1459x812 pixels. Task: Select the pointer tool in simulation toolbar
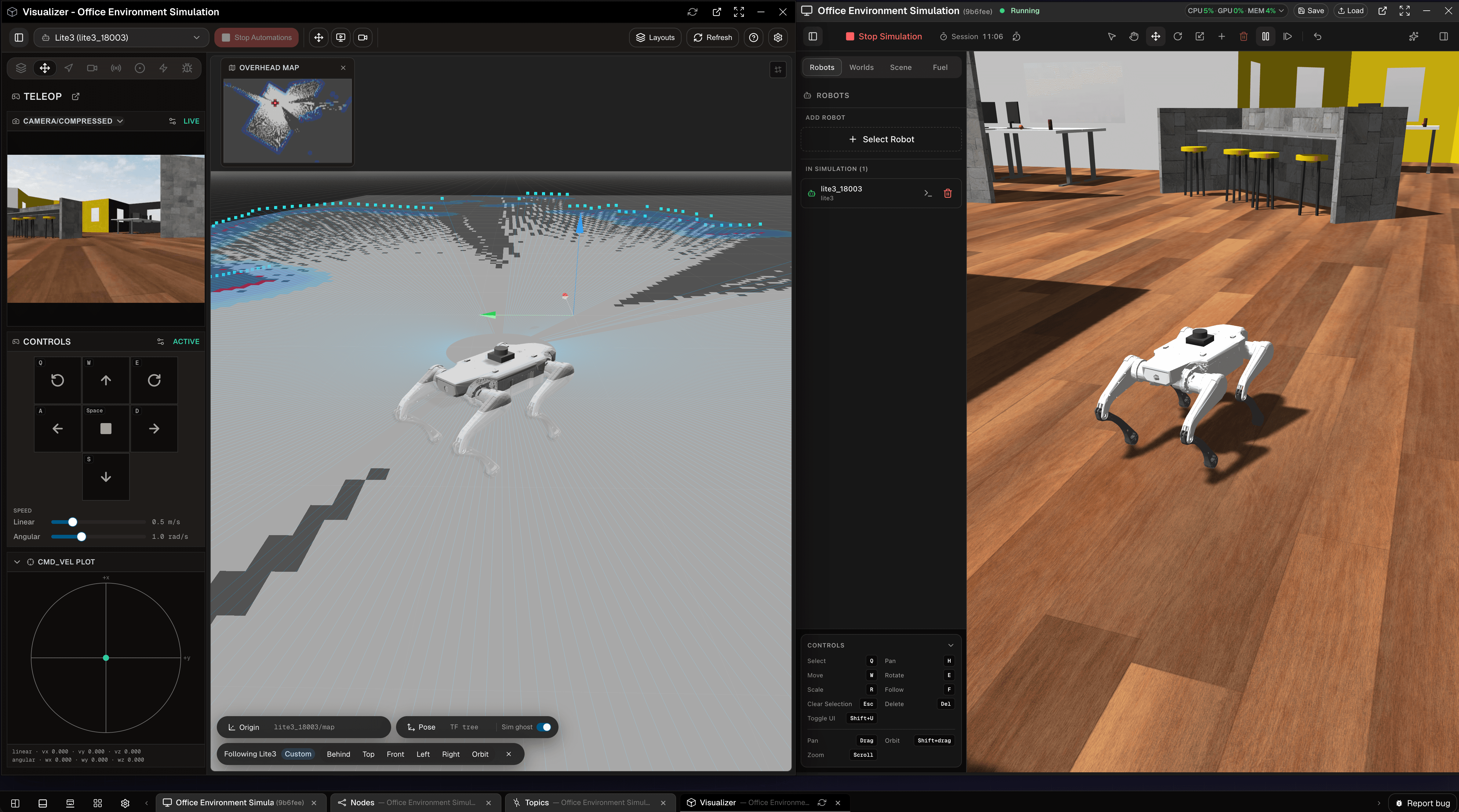pyautogui.click(x=1112, y=36)
